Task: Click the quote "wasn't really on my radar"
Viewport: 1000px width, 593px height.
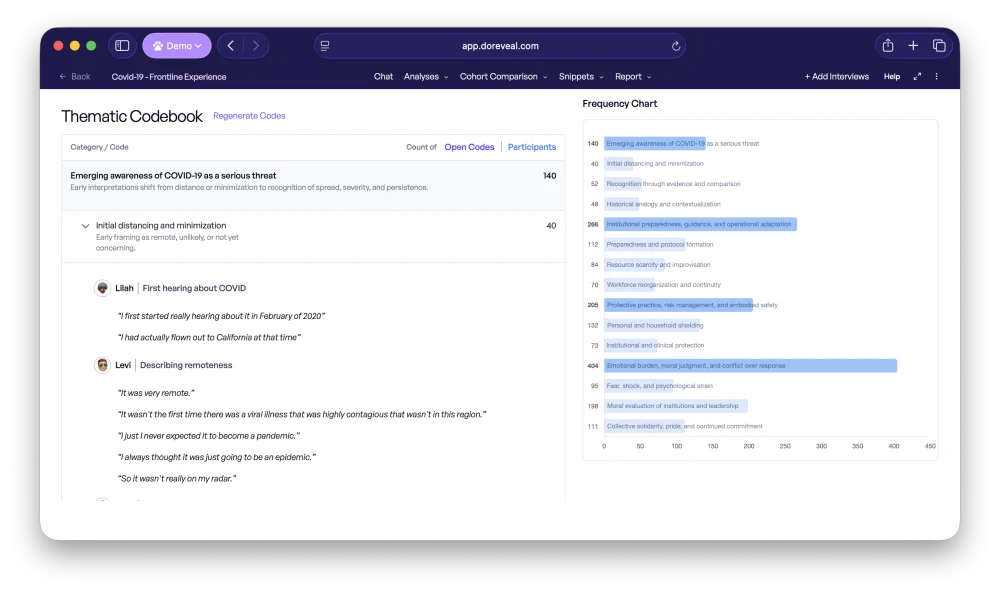Action: coord(177,479)
